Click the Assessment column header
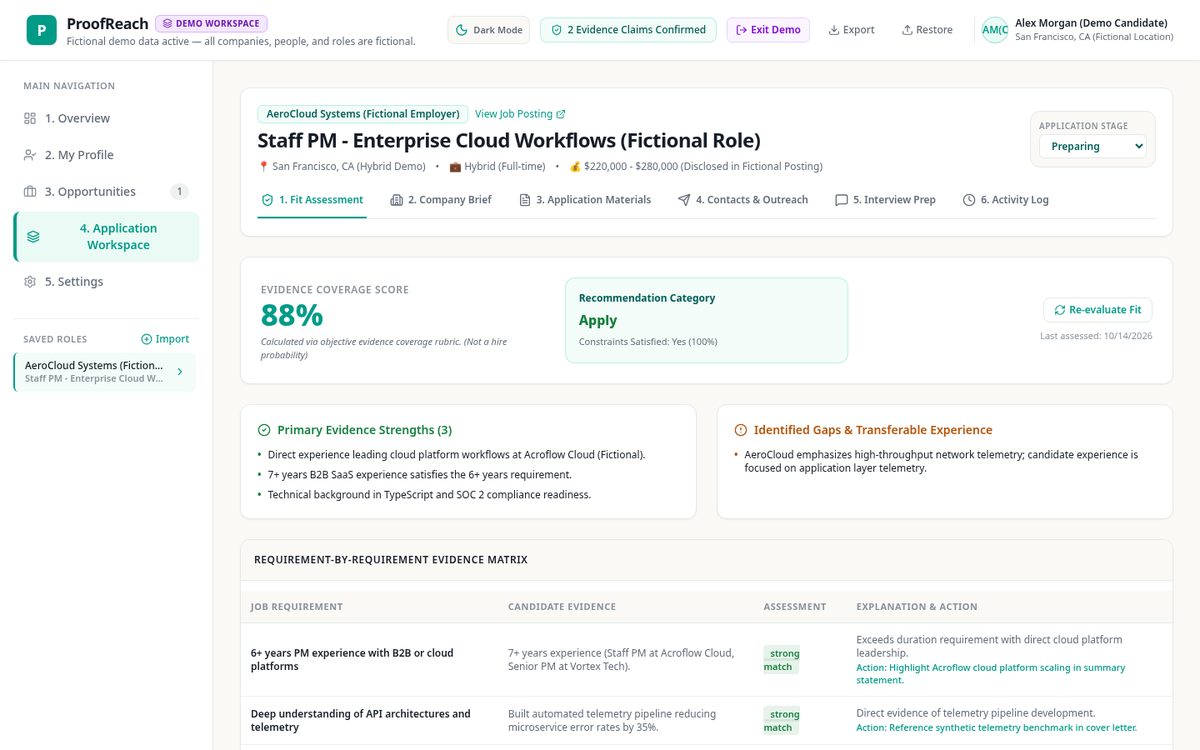 click(795, 607)
